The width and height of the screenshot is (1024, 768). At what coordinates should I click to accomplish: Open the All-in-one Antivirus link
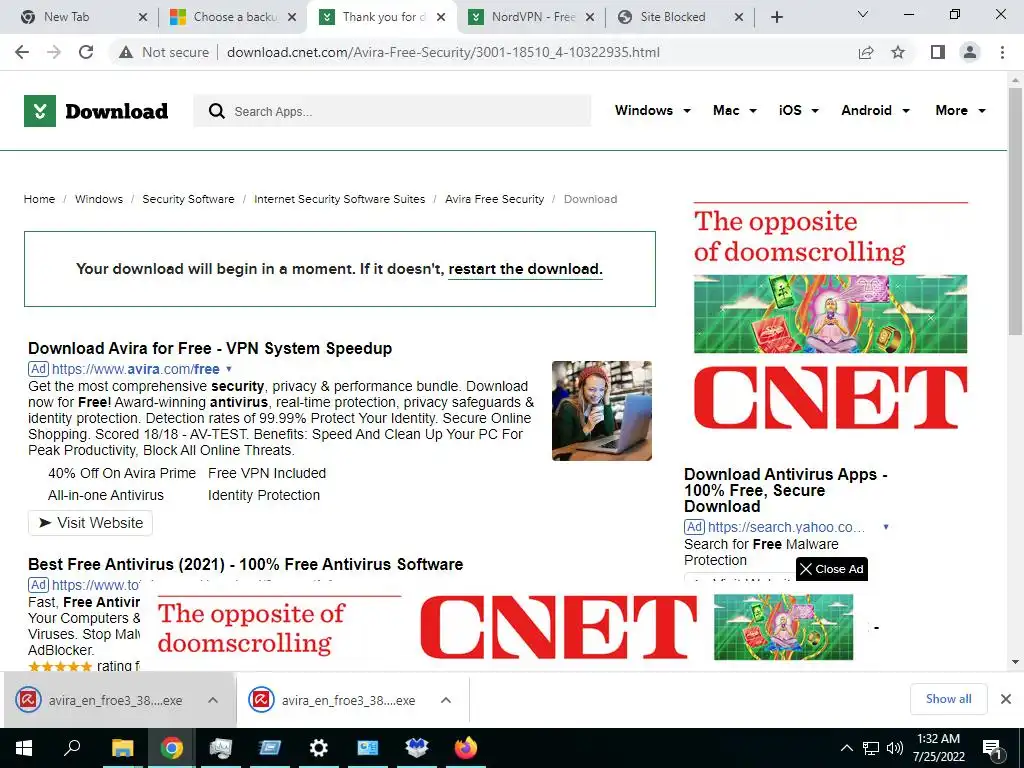click(106, 495)
